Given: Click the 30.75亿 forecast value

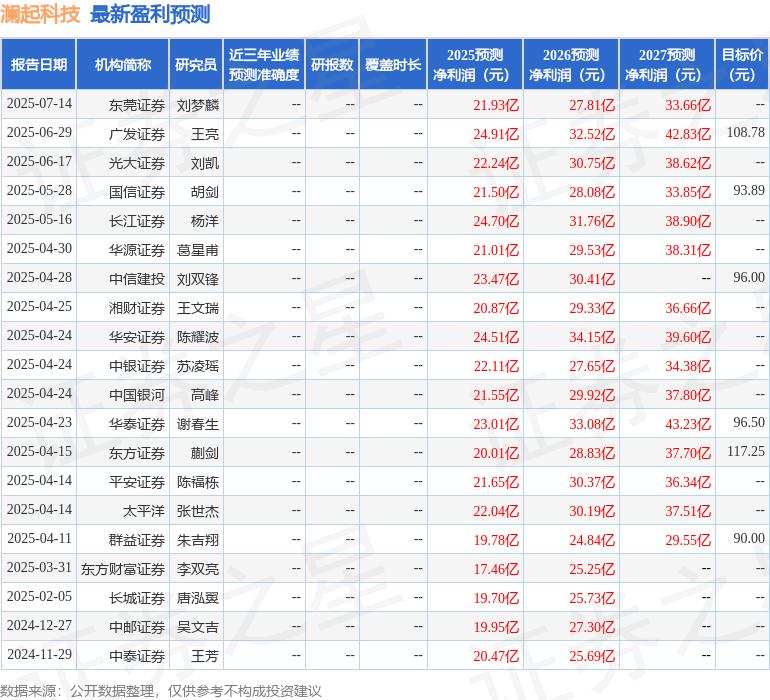Looking at the screenshot, I should [x=592, y=163].
